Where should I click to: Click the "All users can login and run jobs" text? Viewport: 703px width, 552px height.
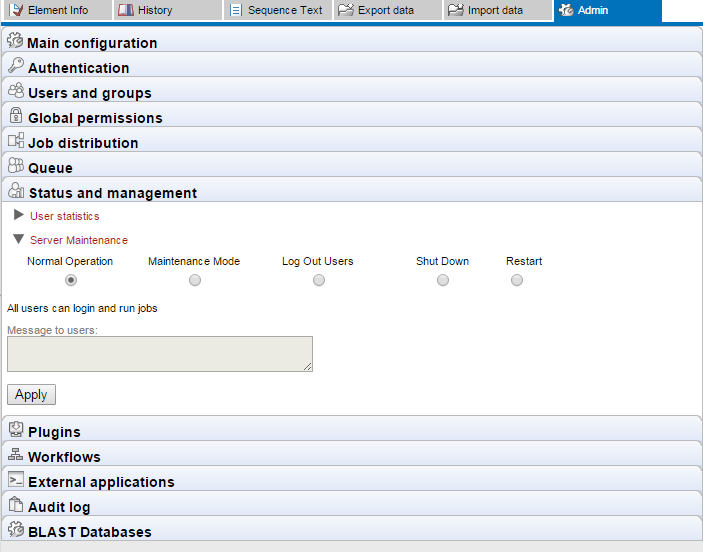point(82,309)
